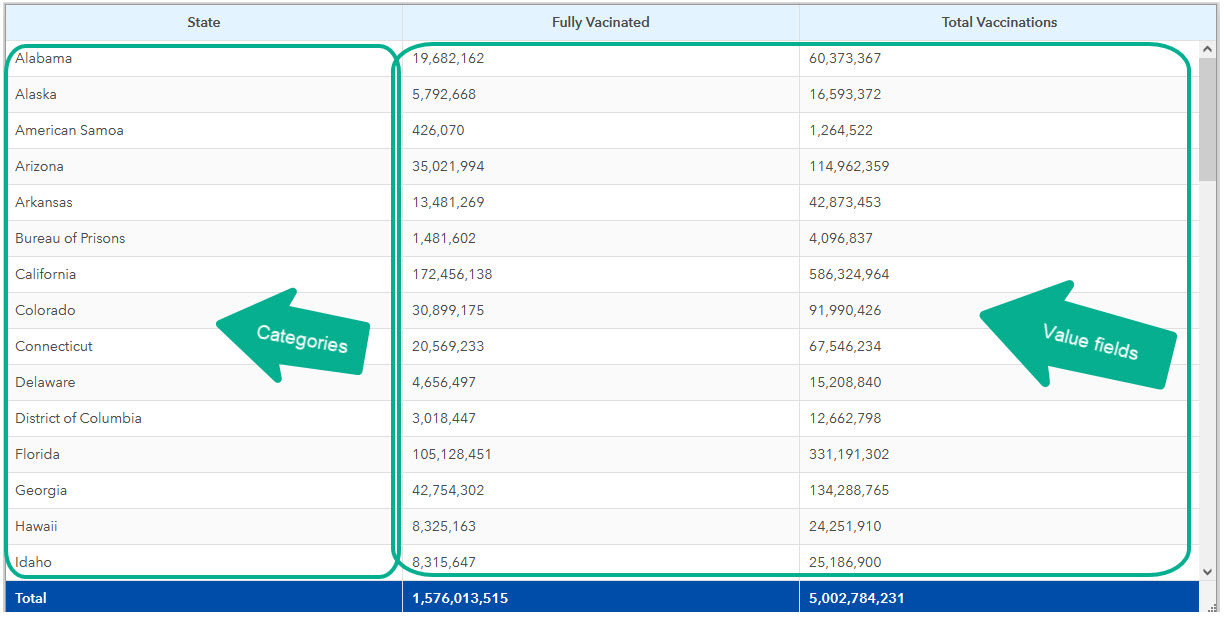Sort by the State column header
Viewport: 1224px width, 618px height.
pyautogui.click(x=204, y=22)
